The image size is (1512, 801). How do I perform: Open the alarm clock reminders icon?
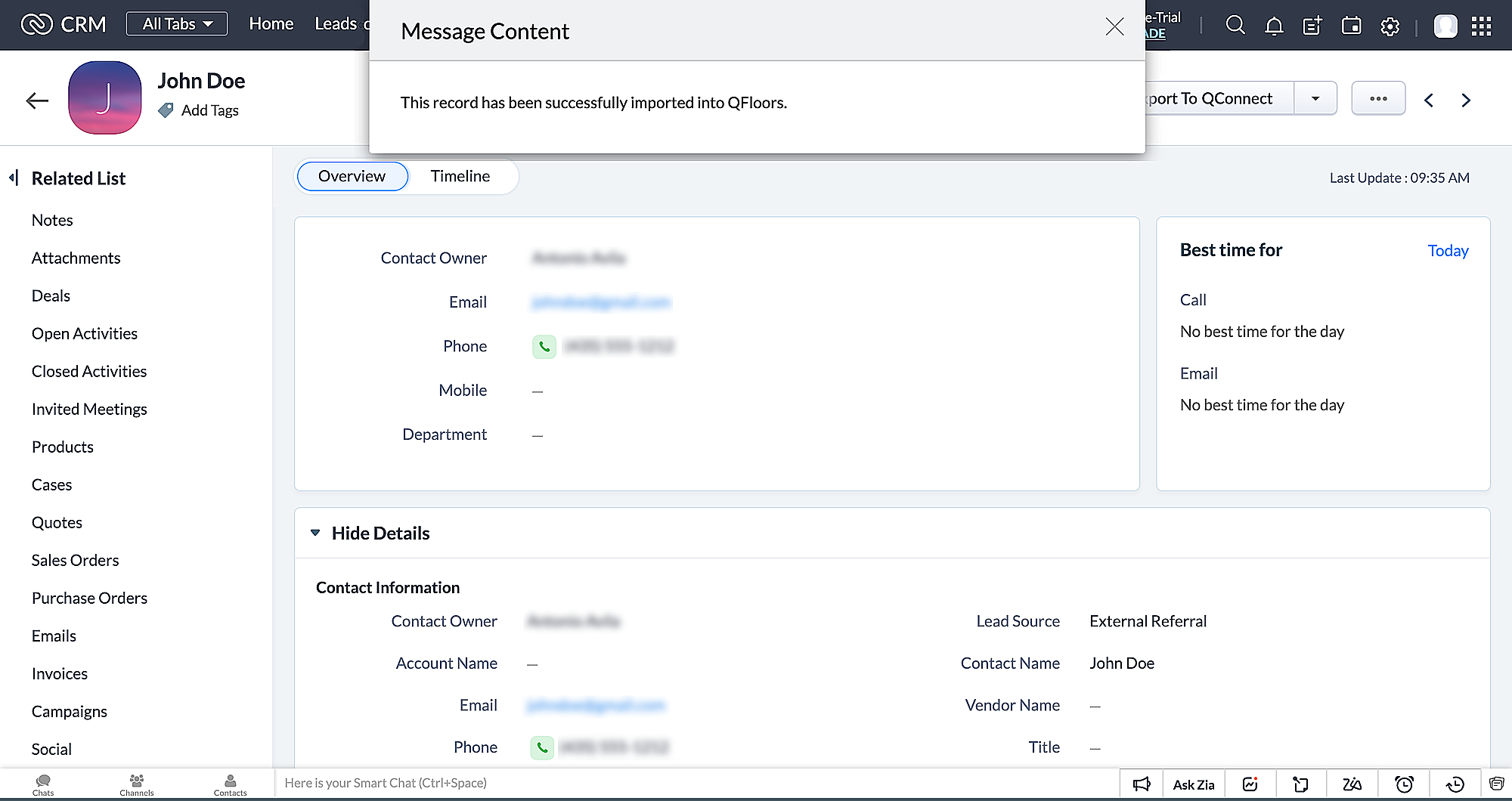1404,784
